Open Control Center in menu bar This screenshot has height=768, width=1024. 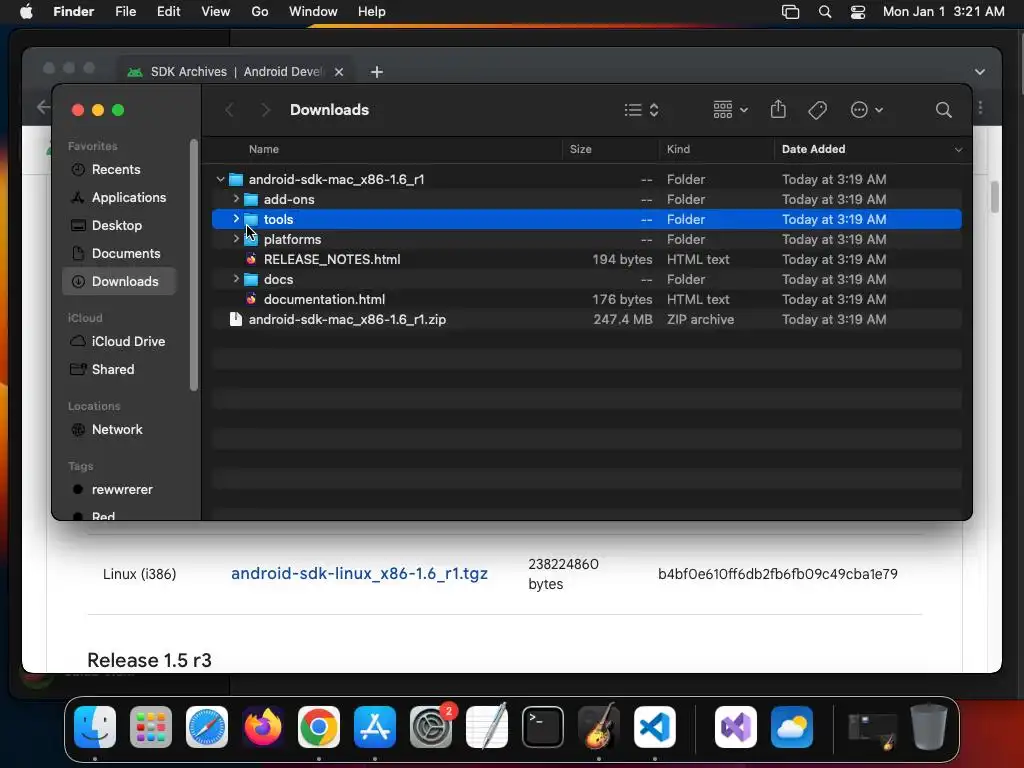[857, 12]
